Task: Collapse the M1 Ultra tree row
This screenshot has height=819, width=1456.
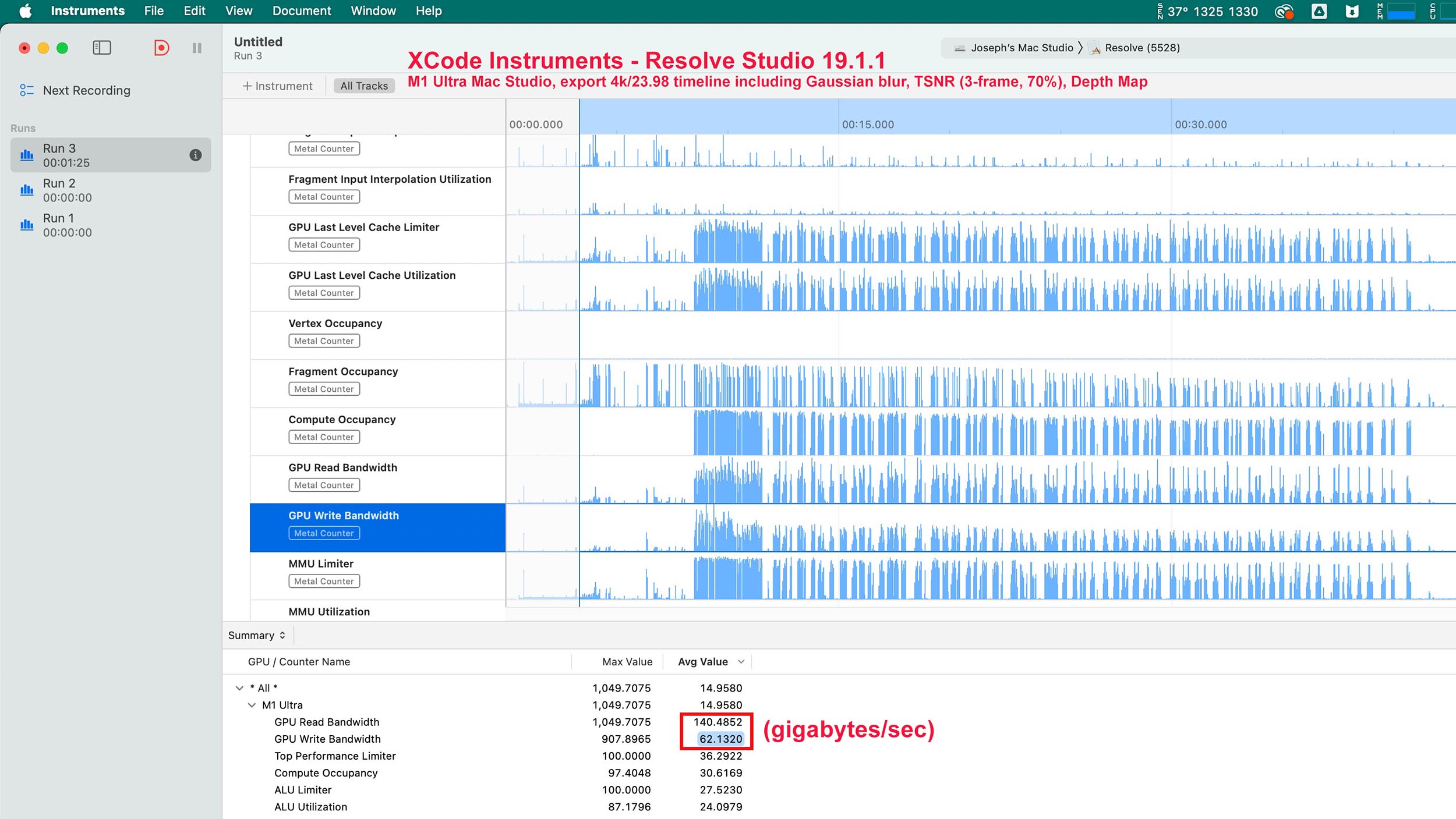Action: point(252,705)
